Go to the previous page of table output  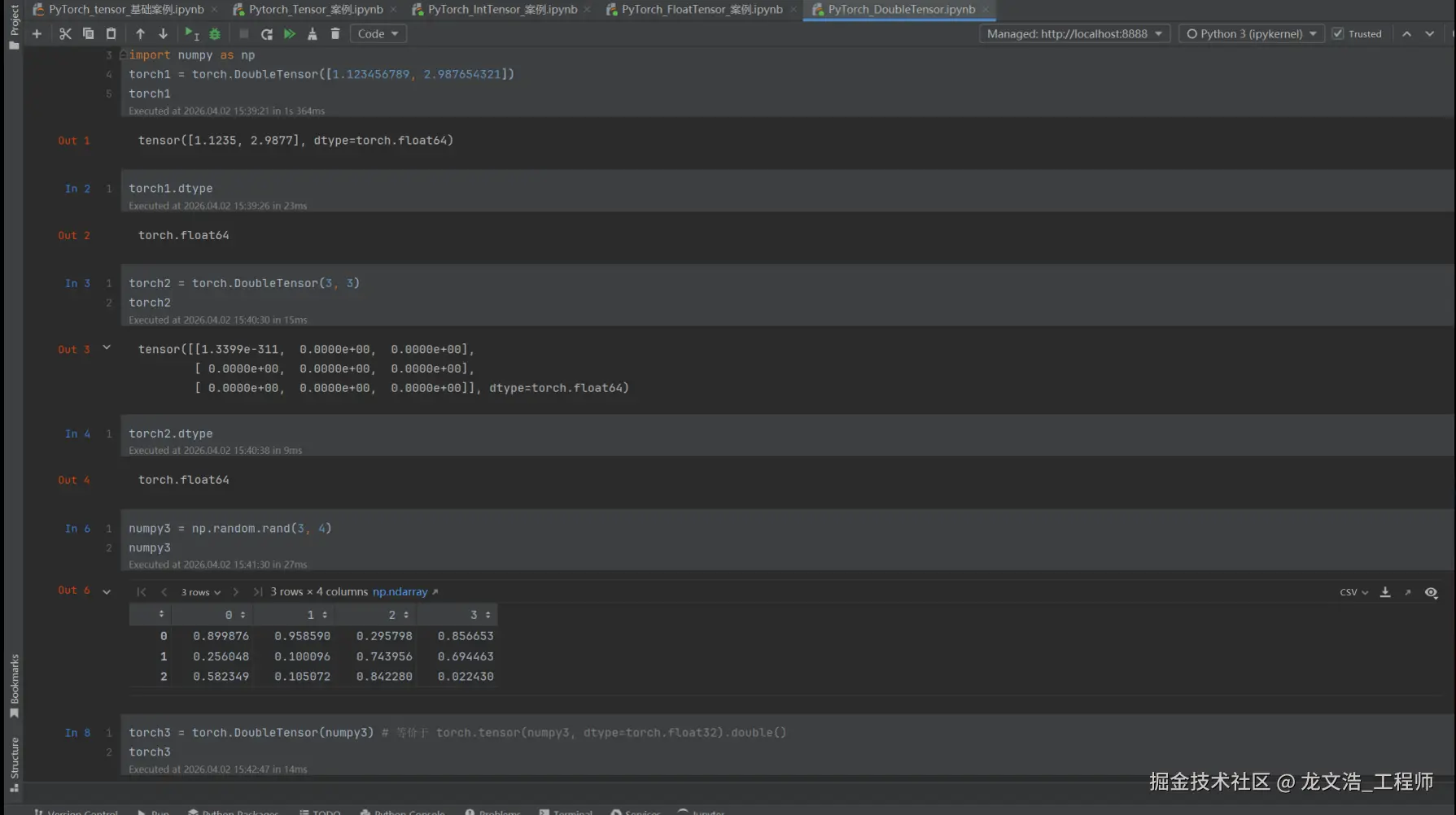click(x=164, y=592)
